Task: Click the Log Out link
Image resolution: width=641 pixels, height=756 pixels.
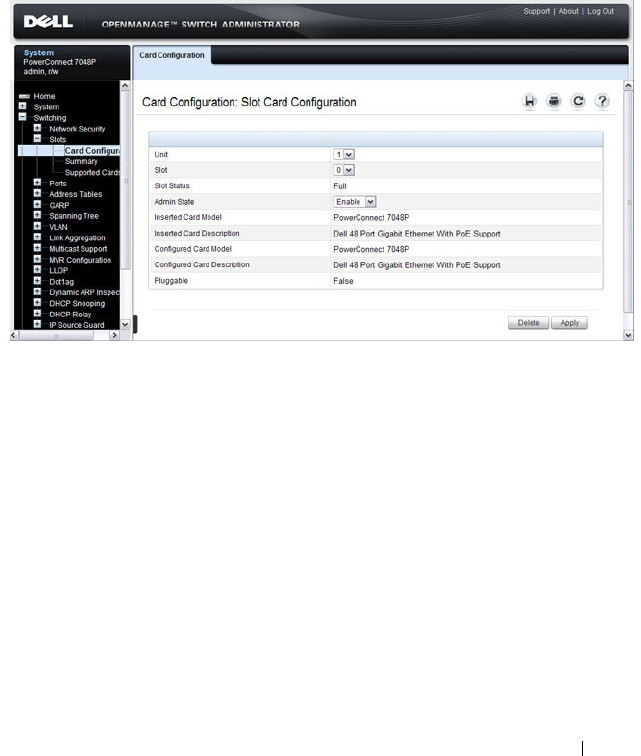Action: click(600, 11)
